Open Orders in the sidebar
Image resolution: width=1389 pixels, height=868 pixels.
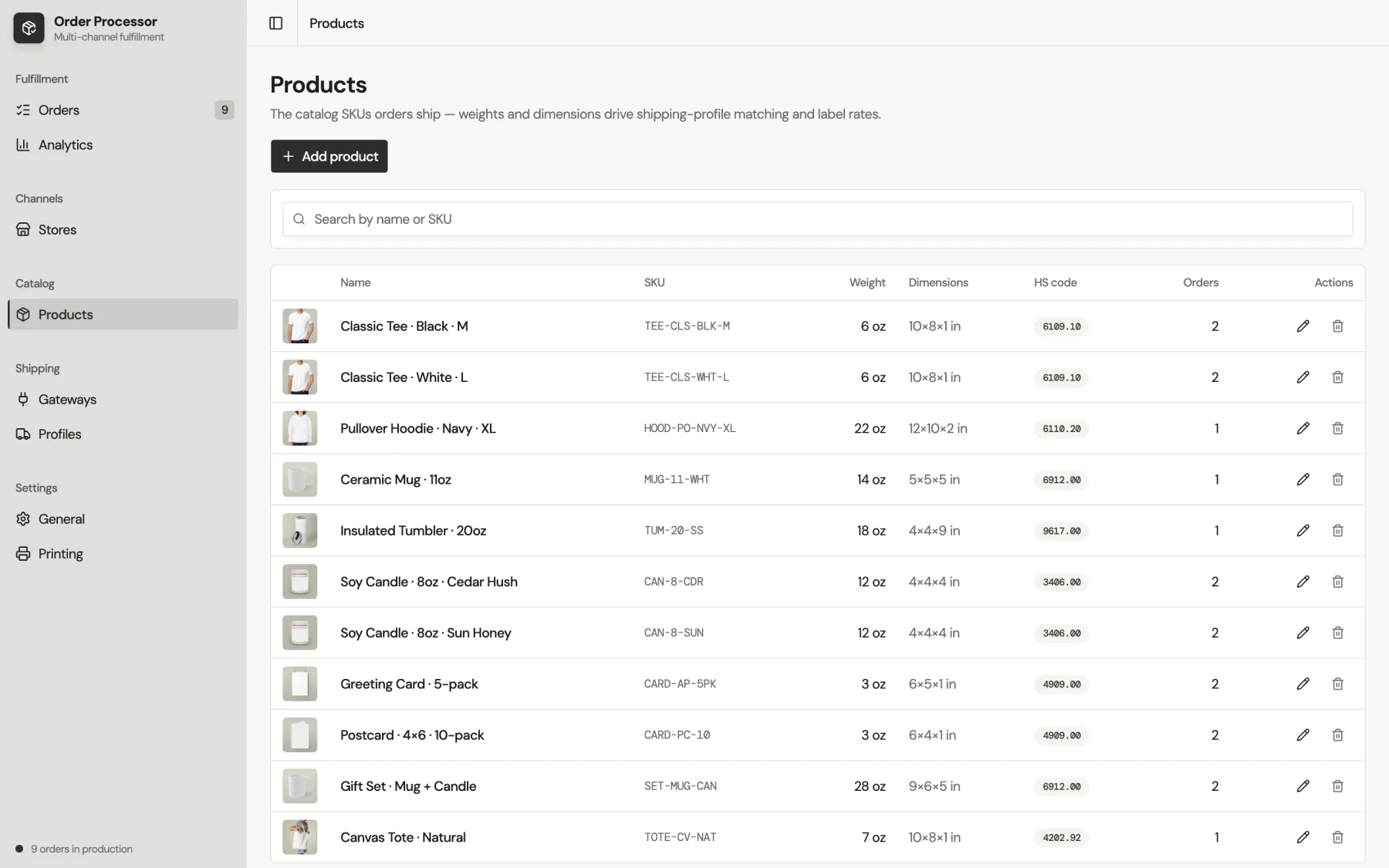tap(123, 110)
